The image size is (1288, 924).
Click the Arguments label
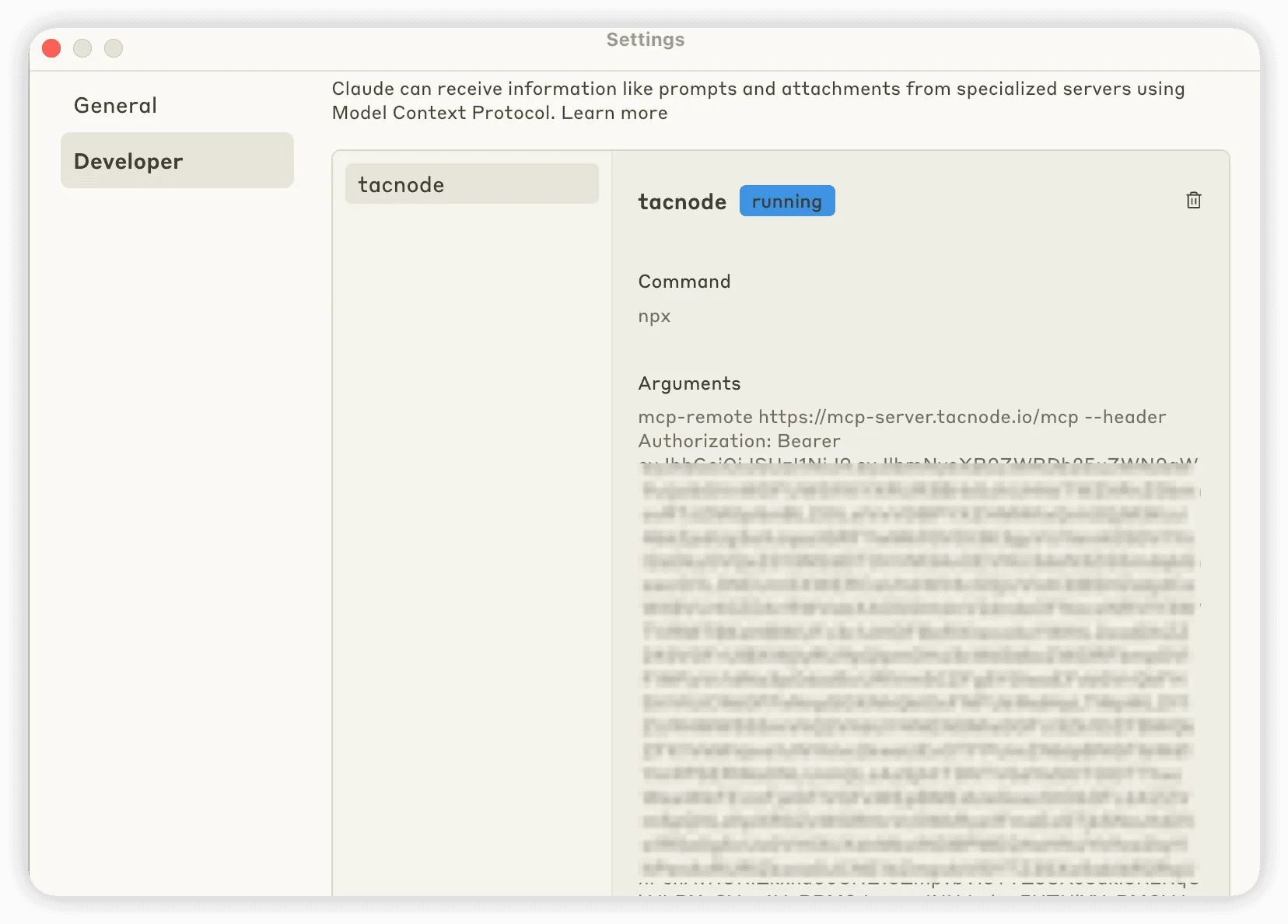pyautogui.click(x=689, y=383)
